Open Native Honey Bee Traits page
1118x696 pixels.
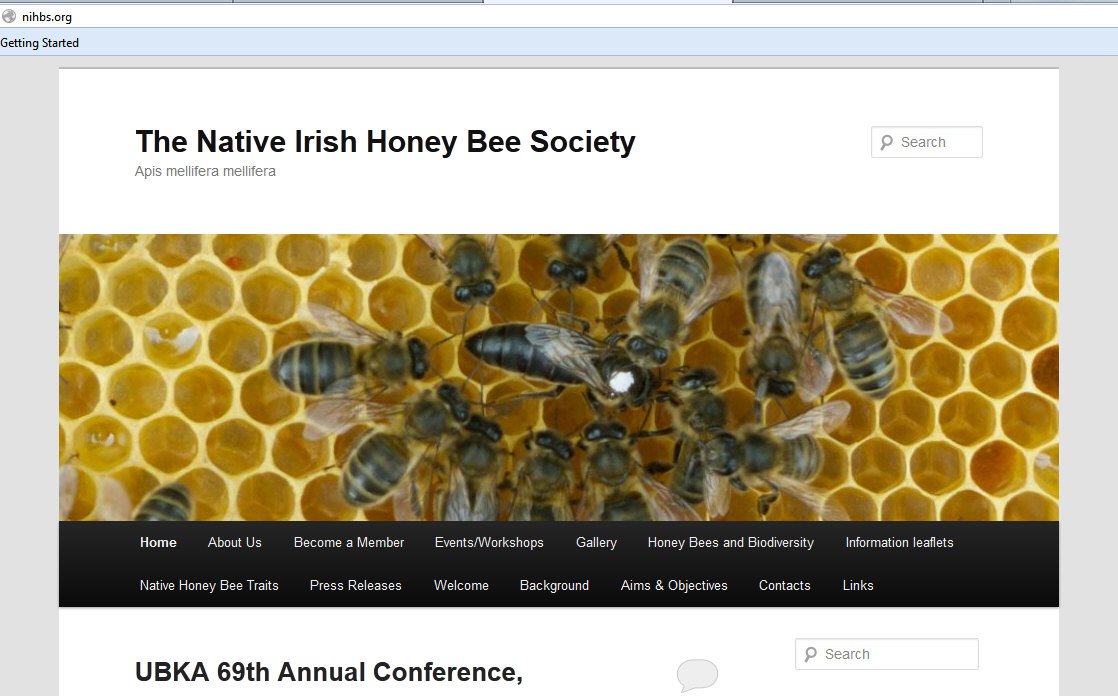[x=209, y=585]
